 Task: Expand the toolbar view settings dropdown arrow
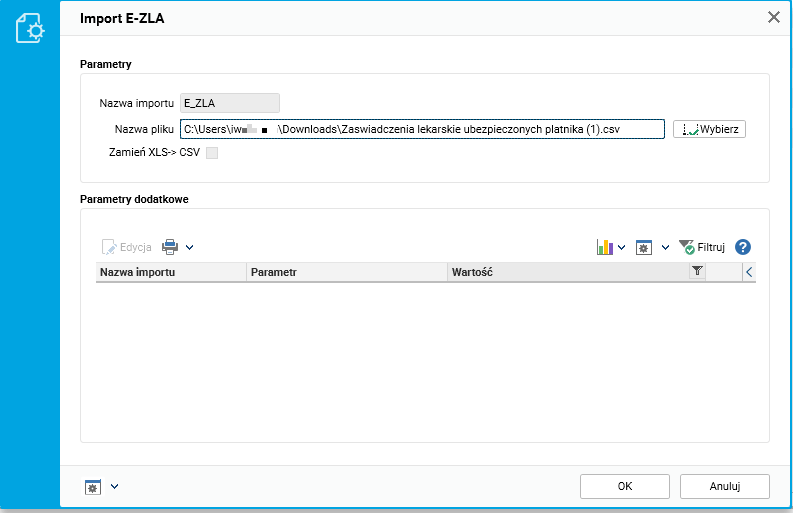point(666,247)
